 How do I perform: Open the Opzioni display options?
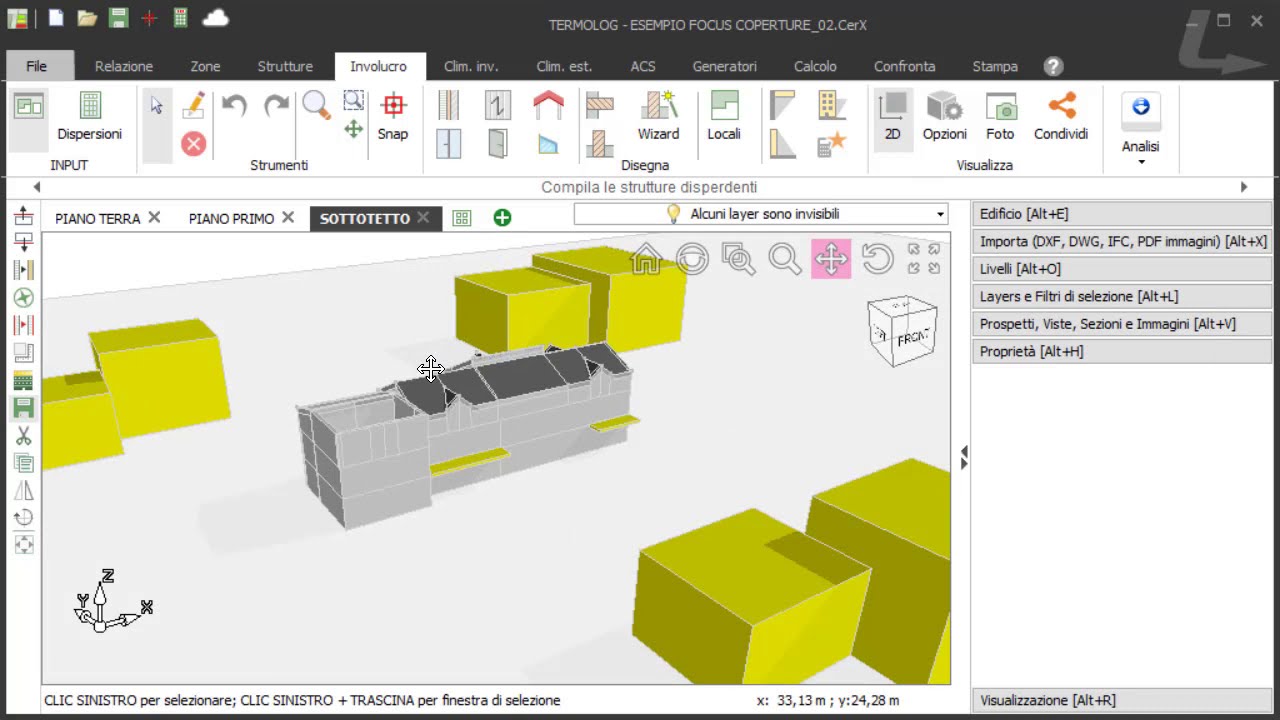pyautogui.click(x=944, y=116)
